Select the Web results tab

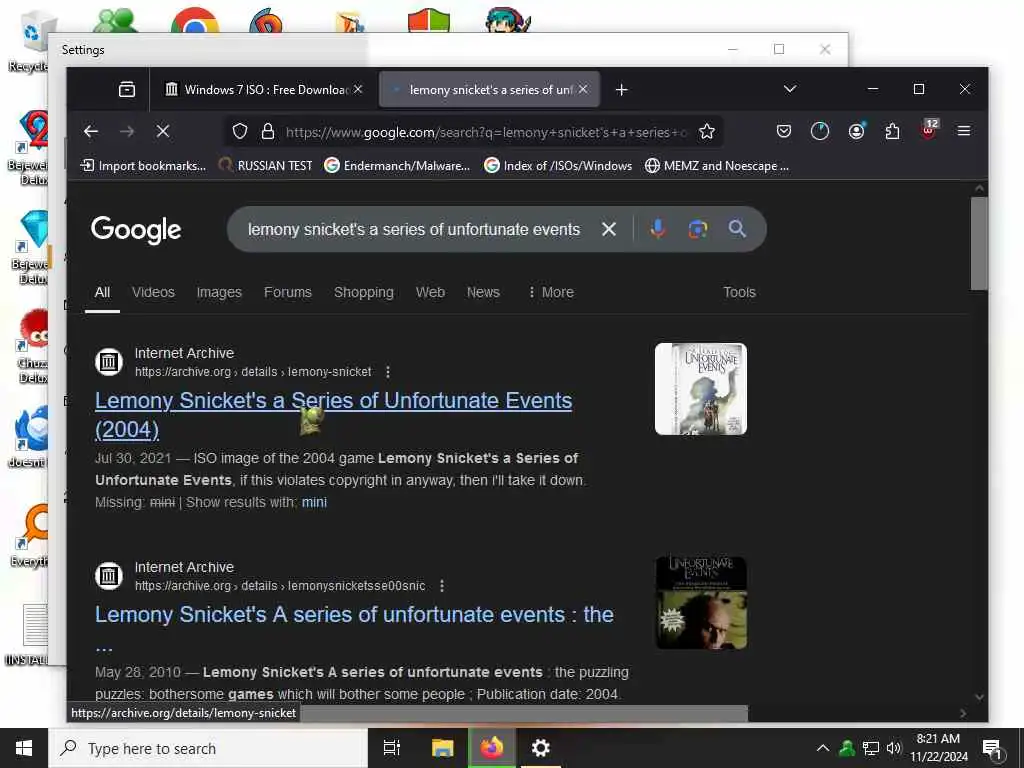pos(430,293)
